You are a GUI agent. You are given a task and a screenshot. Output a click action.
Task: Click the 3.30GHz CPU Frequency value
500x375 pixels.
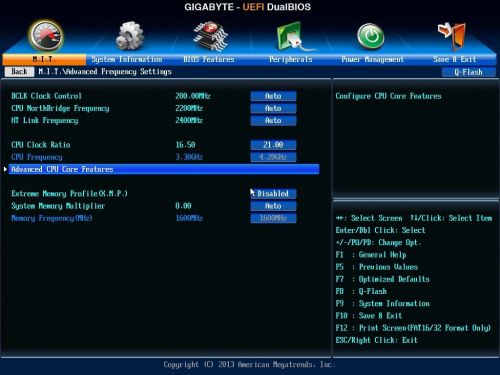(189, 157)
